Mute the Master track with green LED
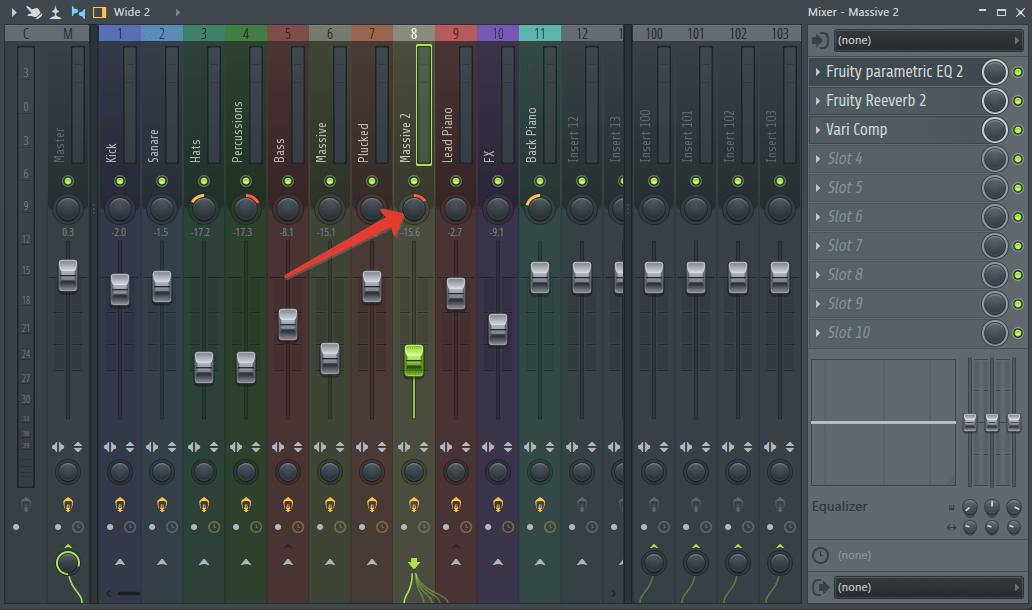Viewport: 1032px width, 610px height. coord(67,181)
